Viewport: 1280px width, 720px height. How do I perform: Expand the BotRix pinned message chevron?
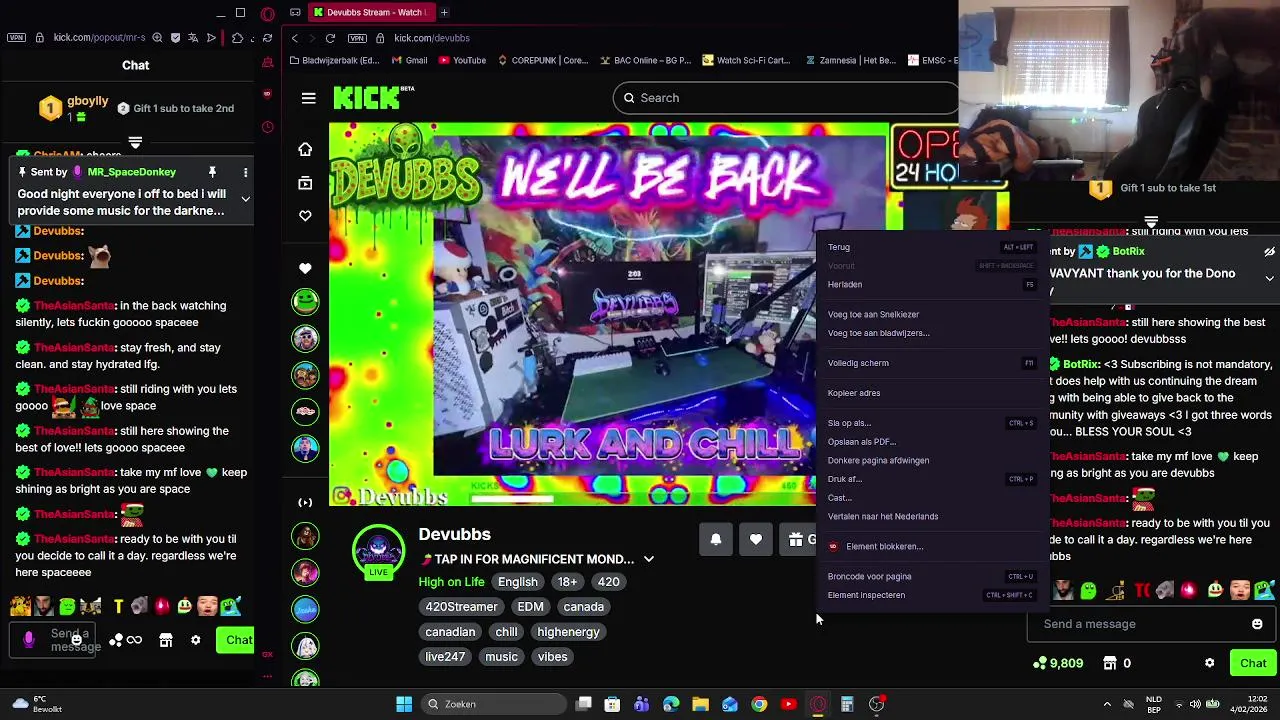point(1269,278)
